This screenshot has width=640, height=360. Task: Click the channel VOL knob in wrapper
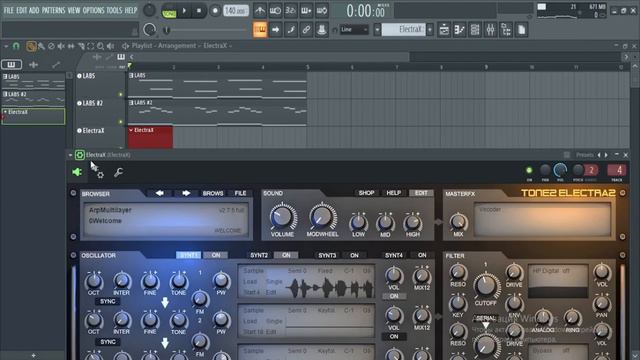point(560,170)
